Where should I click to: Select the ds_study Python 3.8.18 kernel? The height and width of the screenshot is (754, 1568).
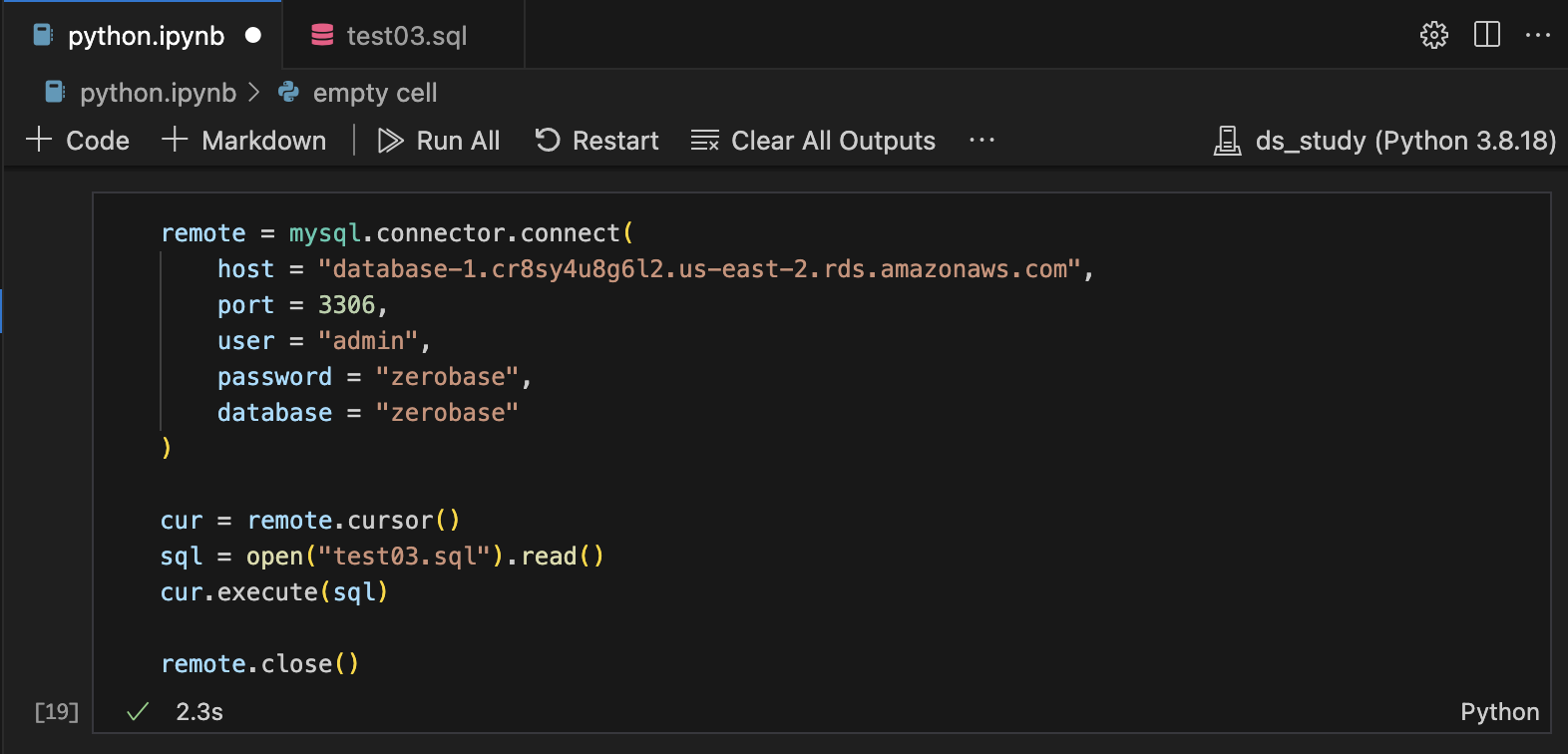(1404, 141)
